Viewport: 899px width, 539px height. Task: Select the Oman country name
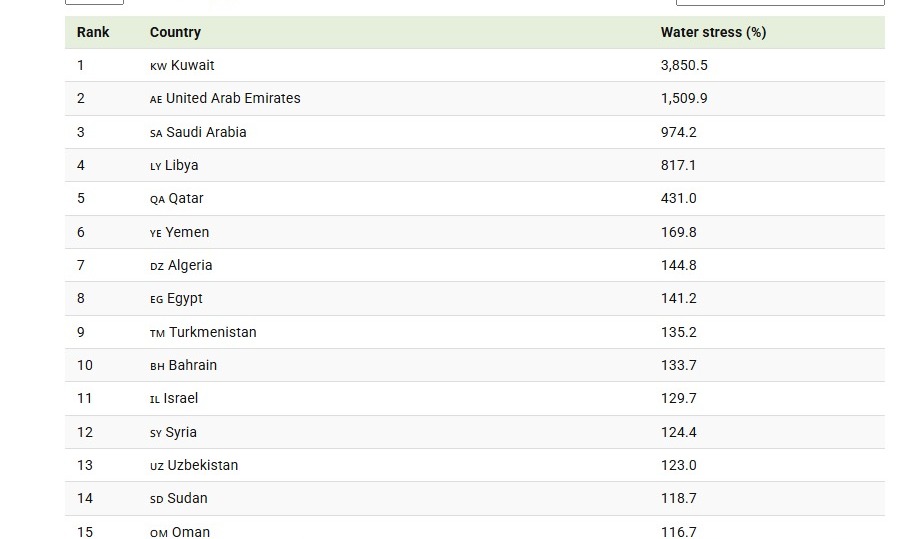[x=191, y=532]
